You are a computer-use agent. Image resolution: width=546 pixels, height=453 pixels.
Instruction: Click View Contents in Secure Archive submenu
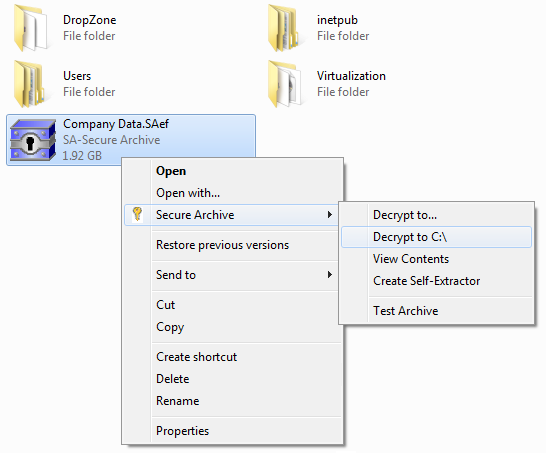click(411, 259)
